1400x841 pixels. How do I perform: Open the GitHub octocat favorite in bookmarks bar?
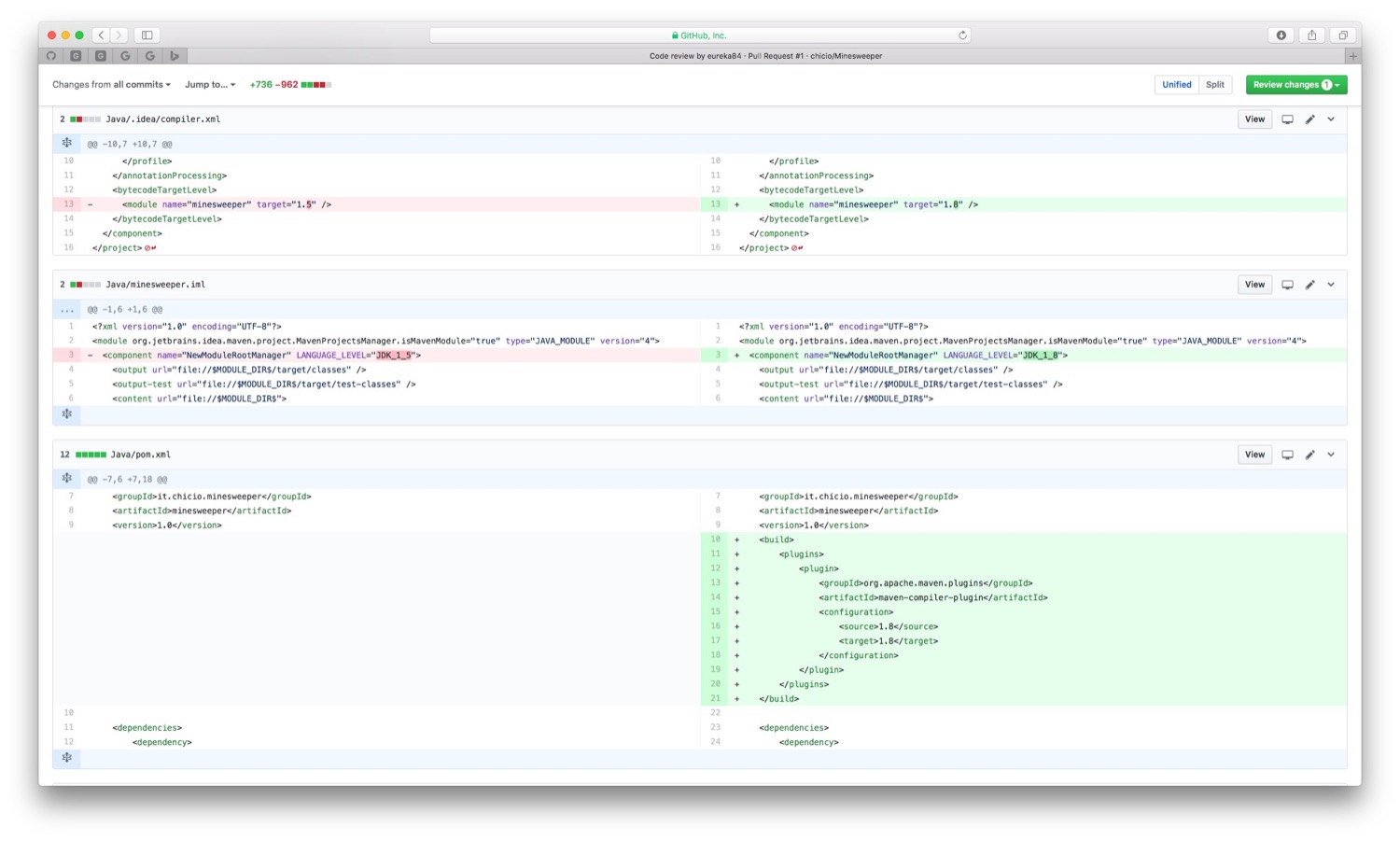[x=51, y=56]
